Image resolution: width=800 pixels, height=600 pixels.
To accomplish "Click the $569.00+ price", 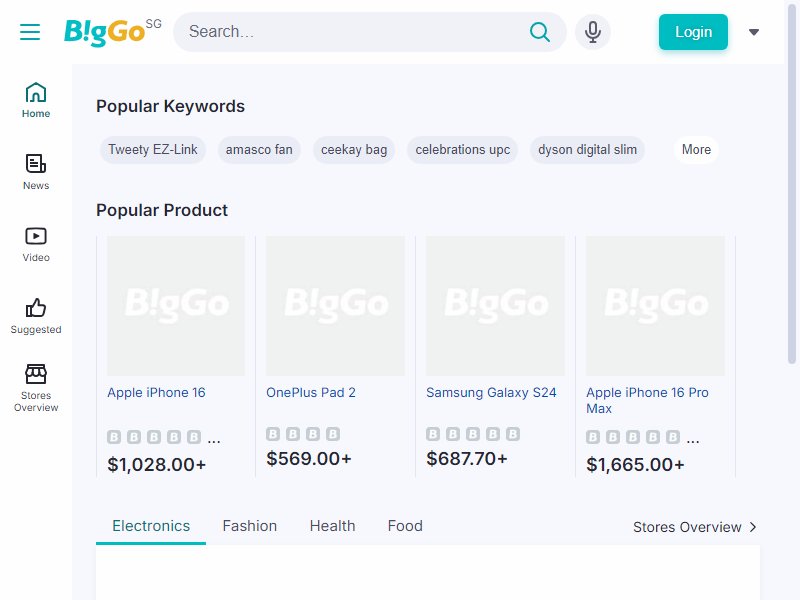I will tap(309, 458).
